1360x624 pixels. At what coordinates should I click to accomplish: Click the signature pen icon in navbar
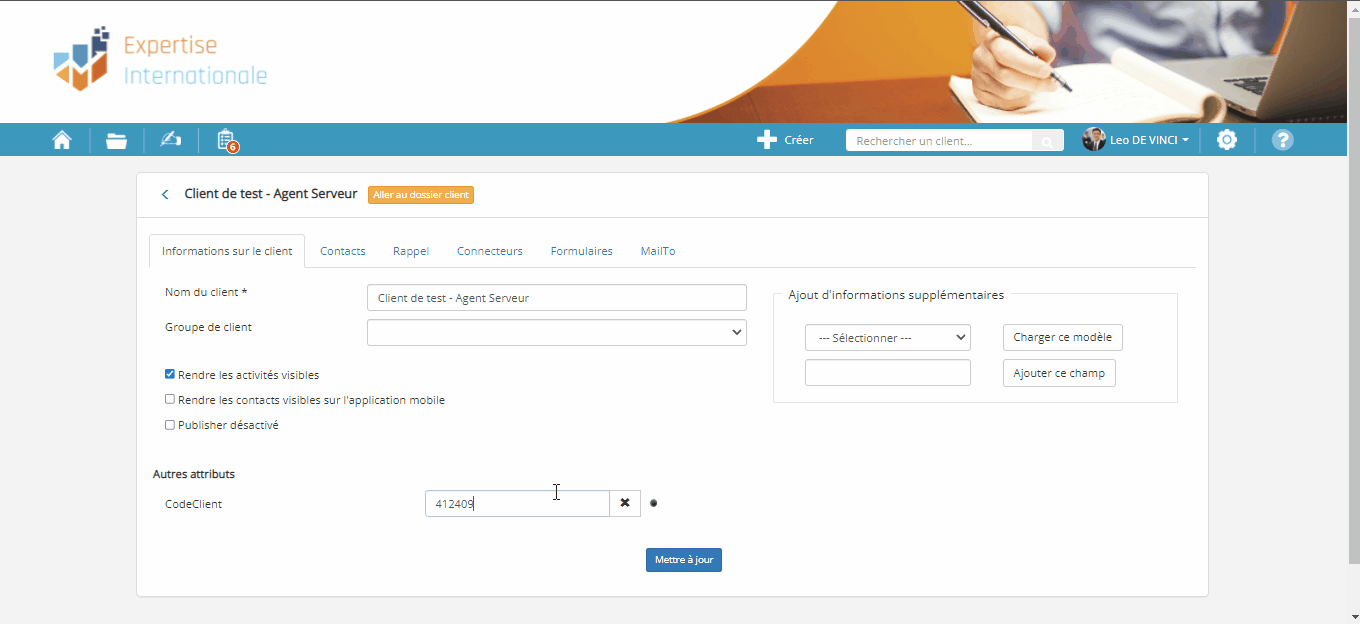pyautogui.click(x=170, y=140)
